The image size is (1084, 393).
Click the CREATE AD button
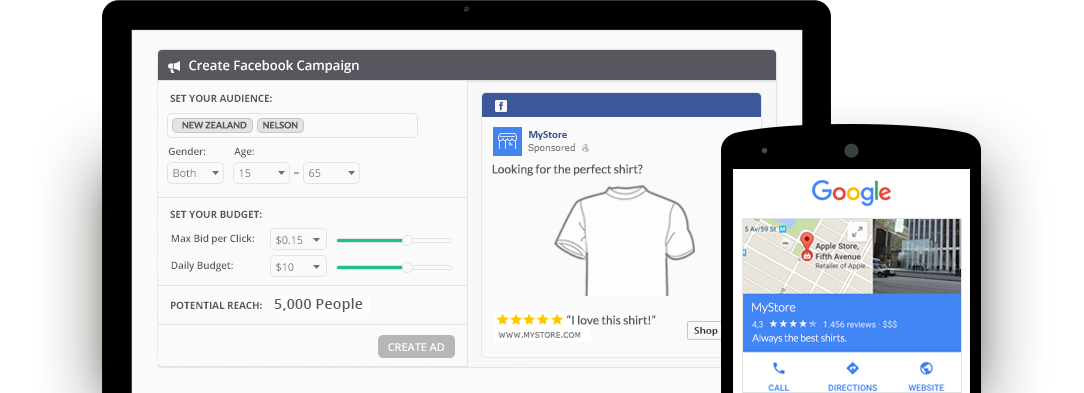416,347
